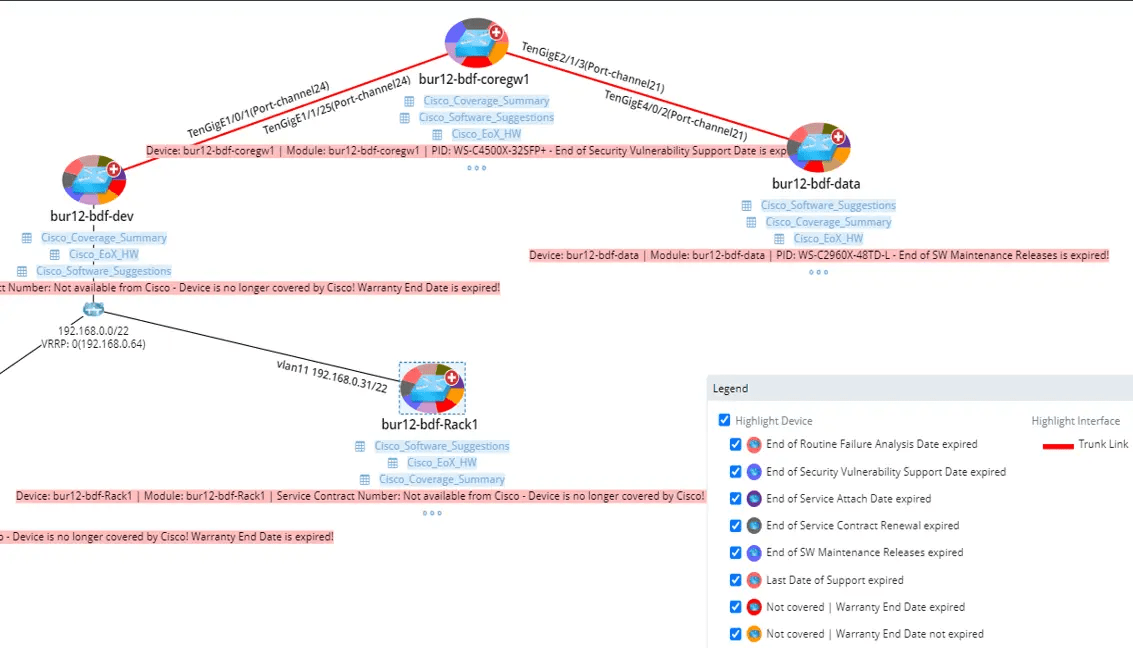This screenshot has height=648, width=1133.
Task: Click the 192.168.0.0/22 cloud icon
Action: tap(93, 309)
